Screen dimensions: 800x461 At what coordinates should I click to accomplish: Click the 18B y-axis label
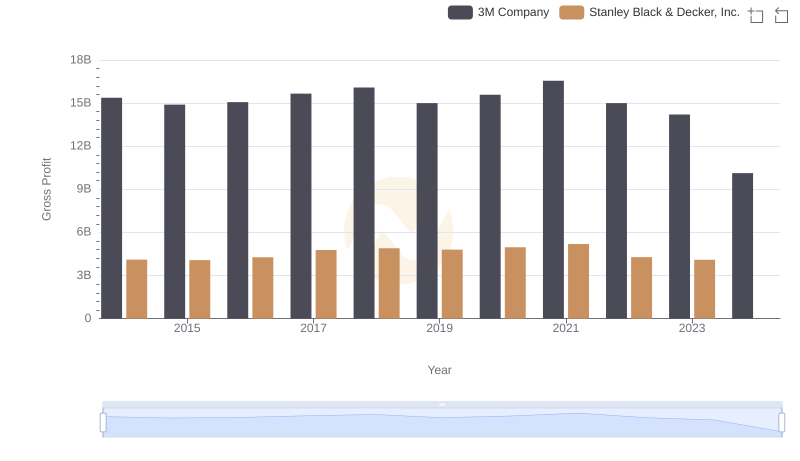pyautogui.click(x=81, y=60)
